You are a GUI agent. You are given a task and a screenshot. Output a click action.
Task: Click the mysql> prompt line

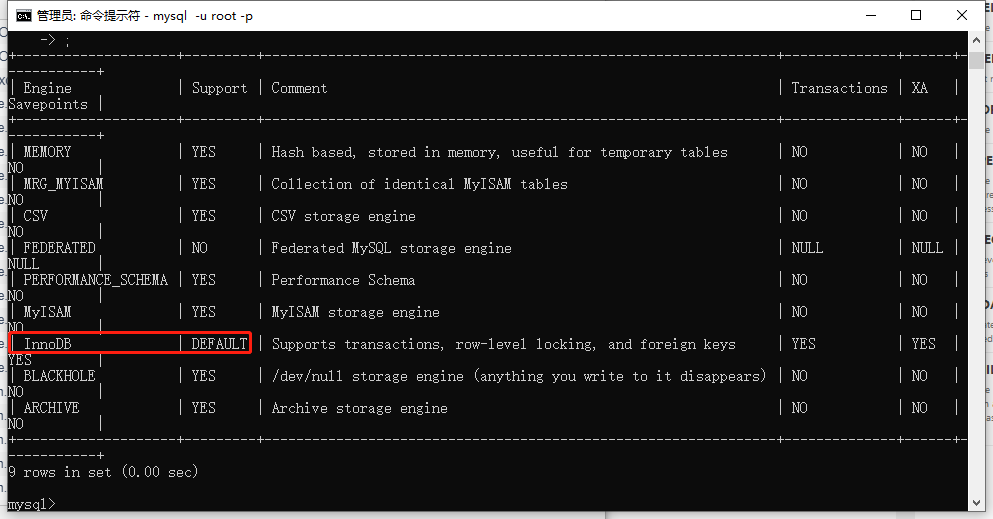click(x=31, y=504)
